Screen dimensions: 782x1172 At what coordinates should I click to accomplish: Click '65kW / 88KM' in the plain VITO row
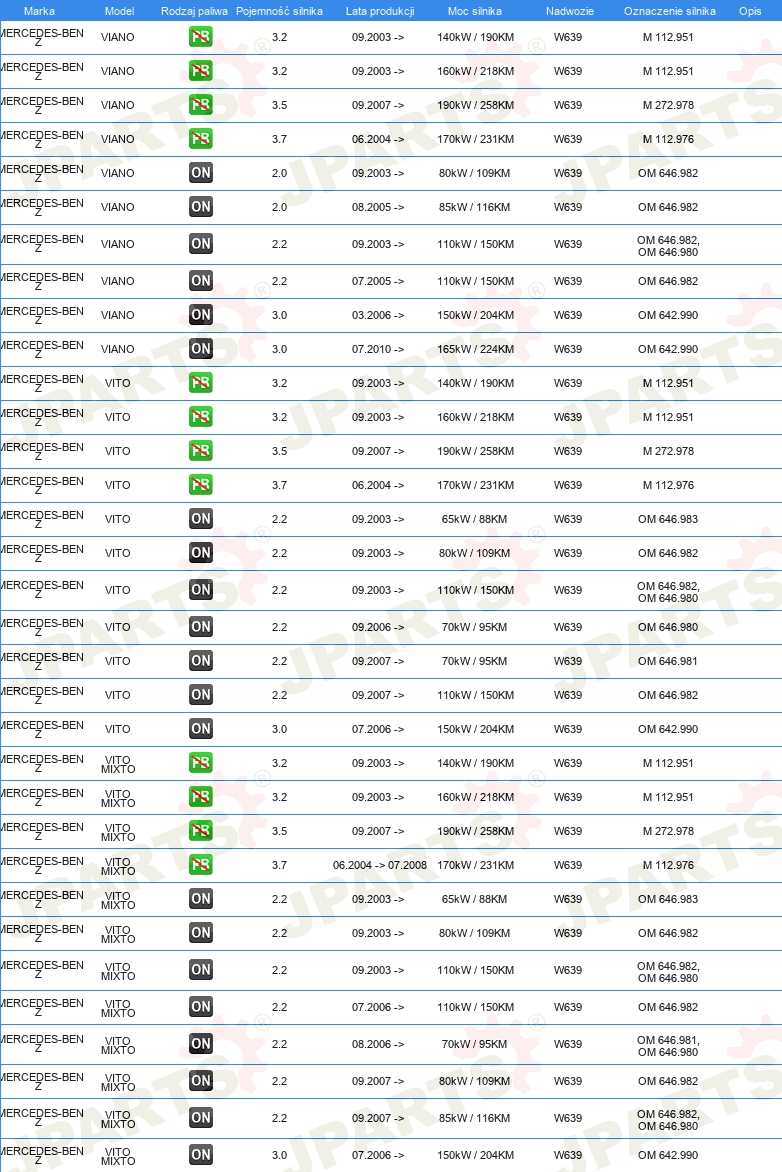pos(475,519)
